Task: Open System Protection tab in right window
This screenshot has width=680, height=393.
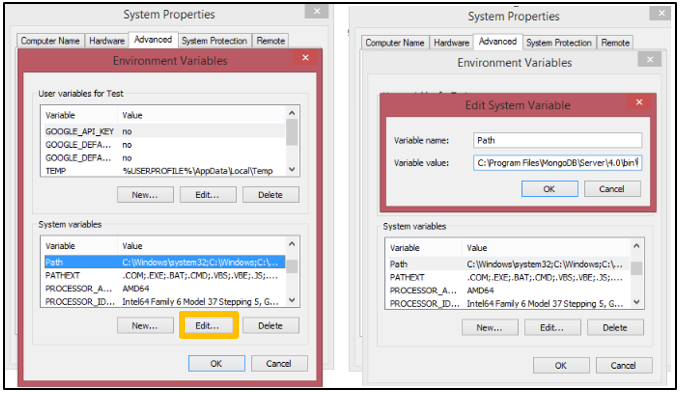Action: 559,43
